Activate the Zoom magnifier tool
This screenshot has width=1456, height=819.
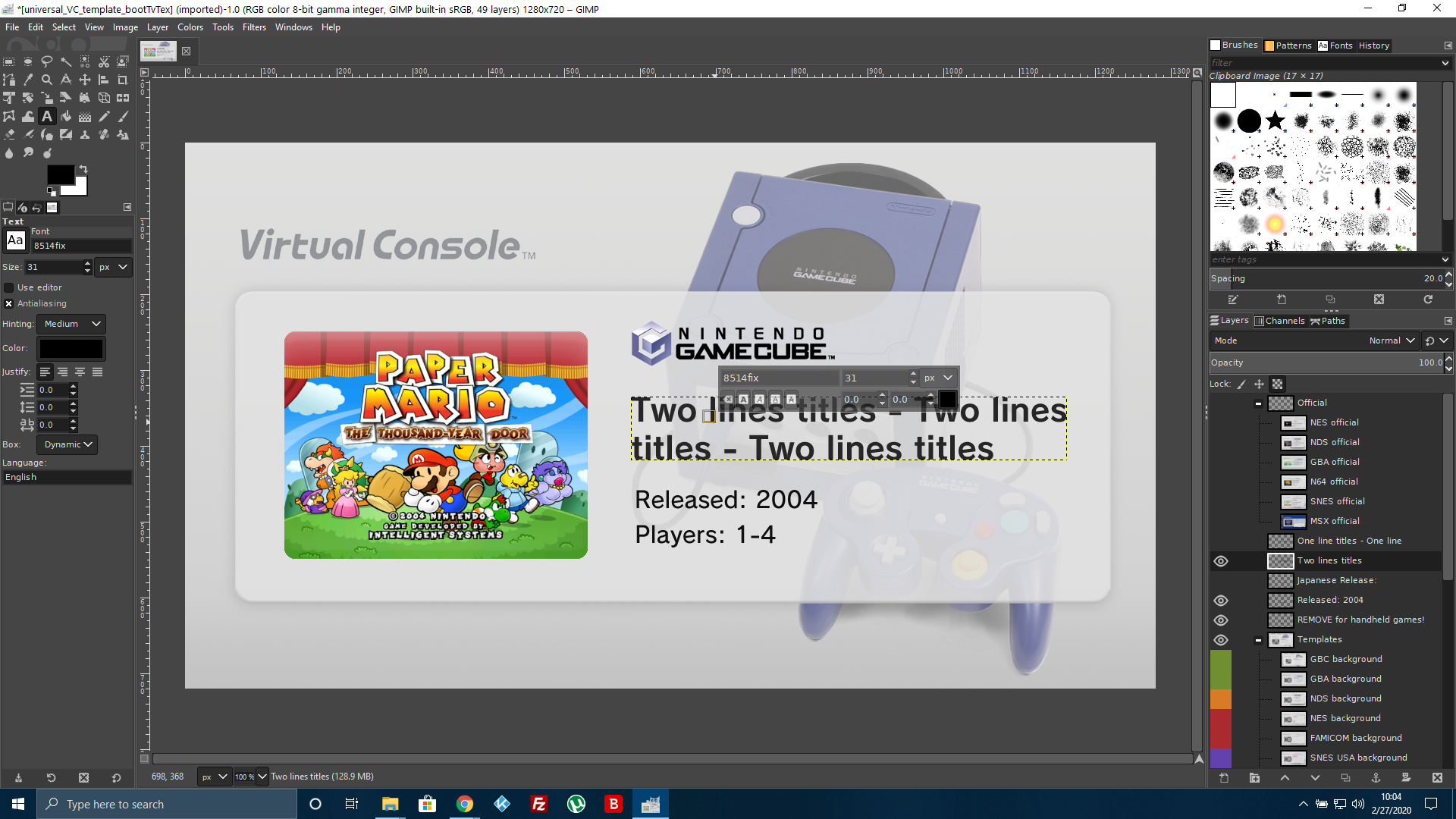(x=47, y=80)
